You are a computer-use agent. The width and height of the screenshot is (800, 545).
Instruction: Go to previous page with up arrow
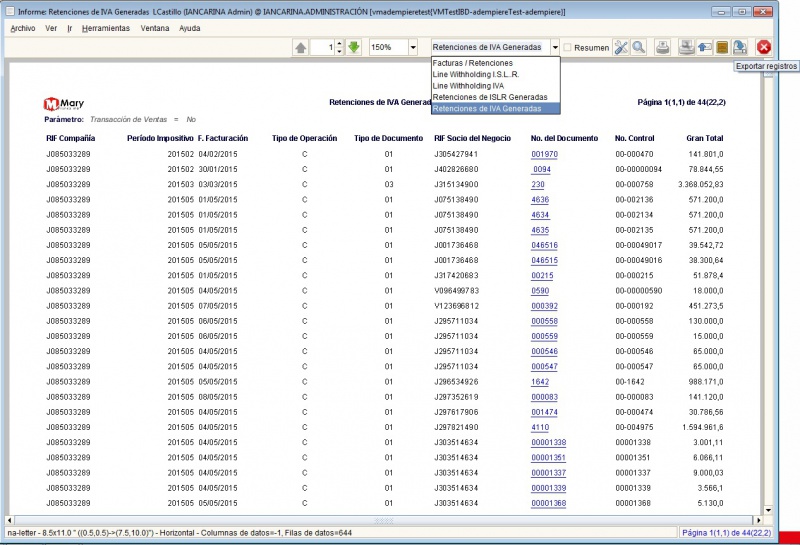pos(301,47)
